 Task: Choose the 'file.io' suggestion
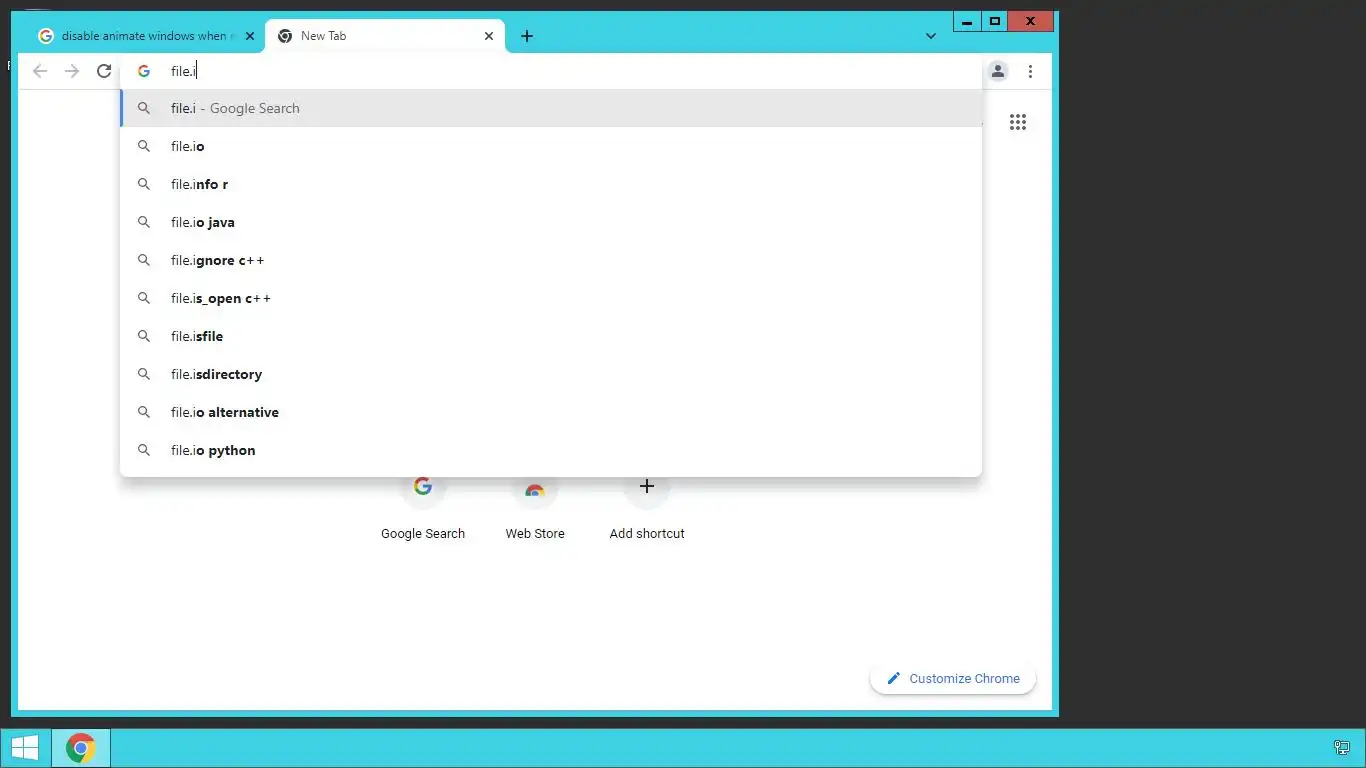[550, 146]
